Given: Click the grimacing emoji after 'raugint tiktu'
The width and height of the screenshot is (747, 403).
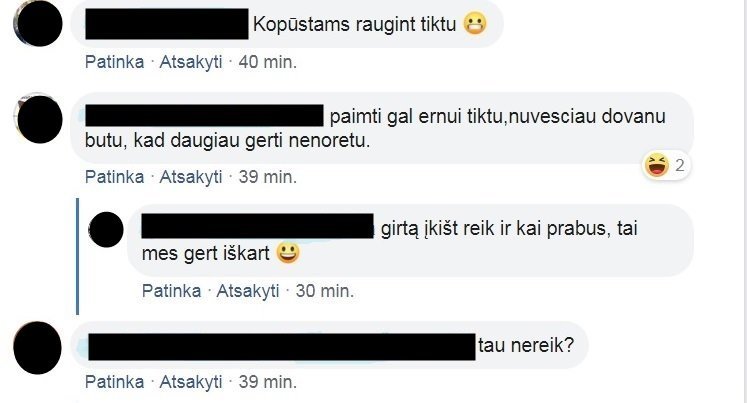Looking at the screenshot, I should pyautogui.click(x=475, y=23).
